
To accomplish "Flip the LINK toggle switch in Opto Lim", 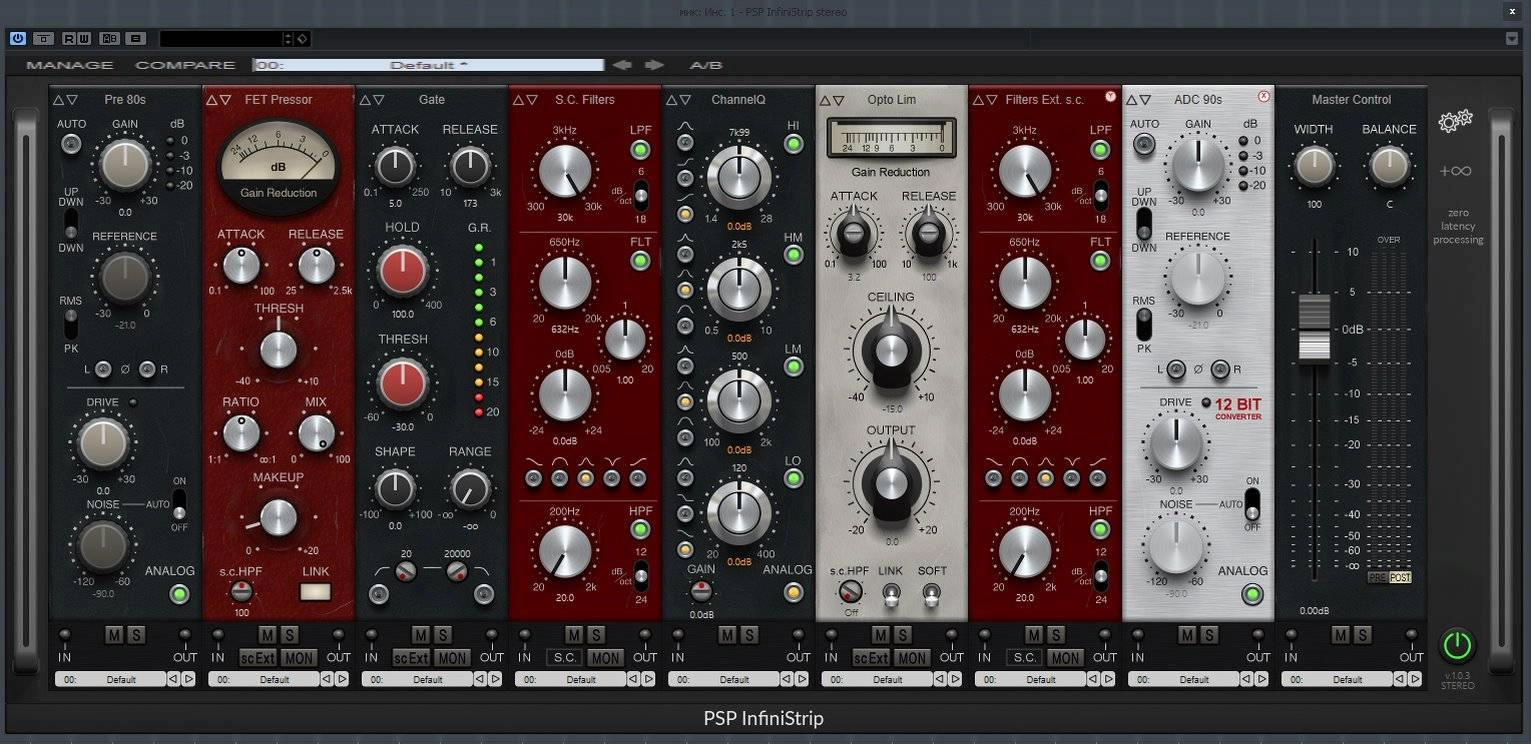I will (x=890, y=596).
